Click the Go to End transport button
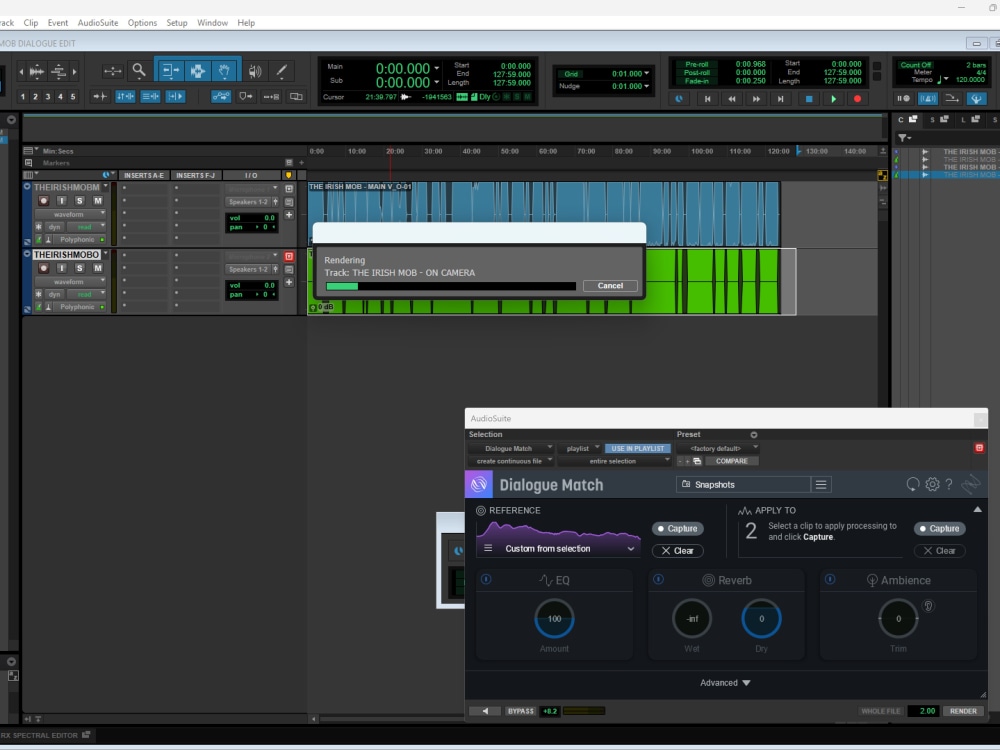 pos(781,99)
